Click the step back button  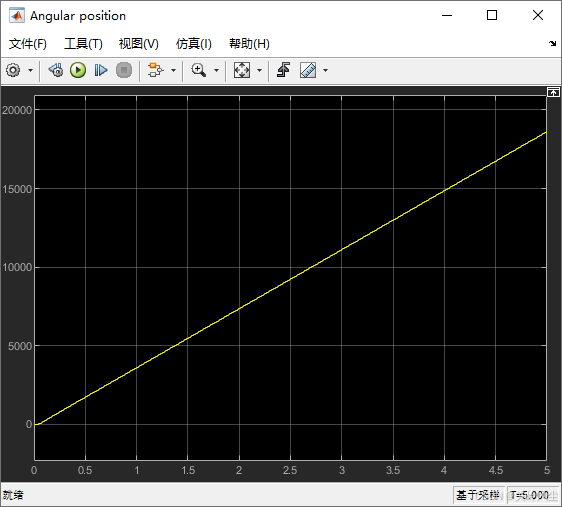56,70
